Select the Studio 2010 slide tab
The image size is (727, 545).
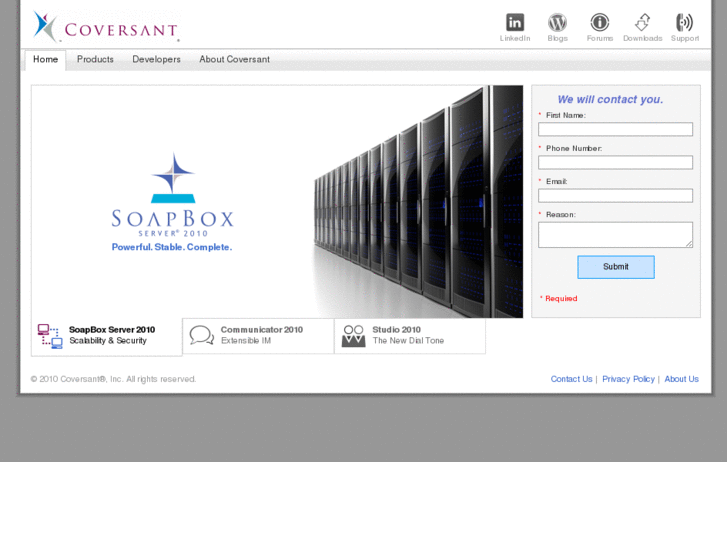[410, 336]
